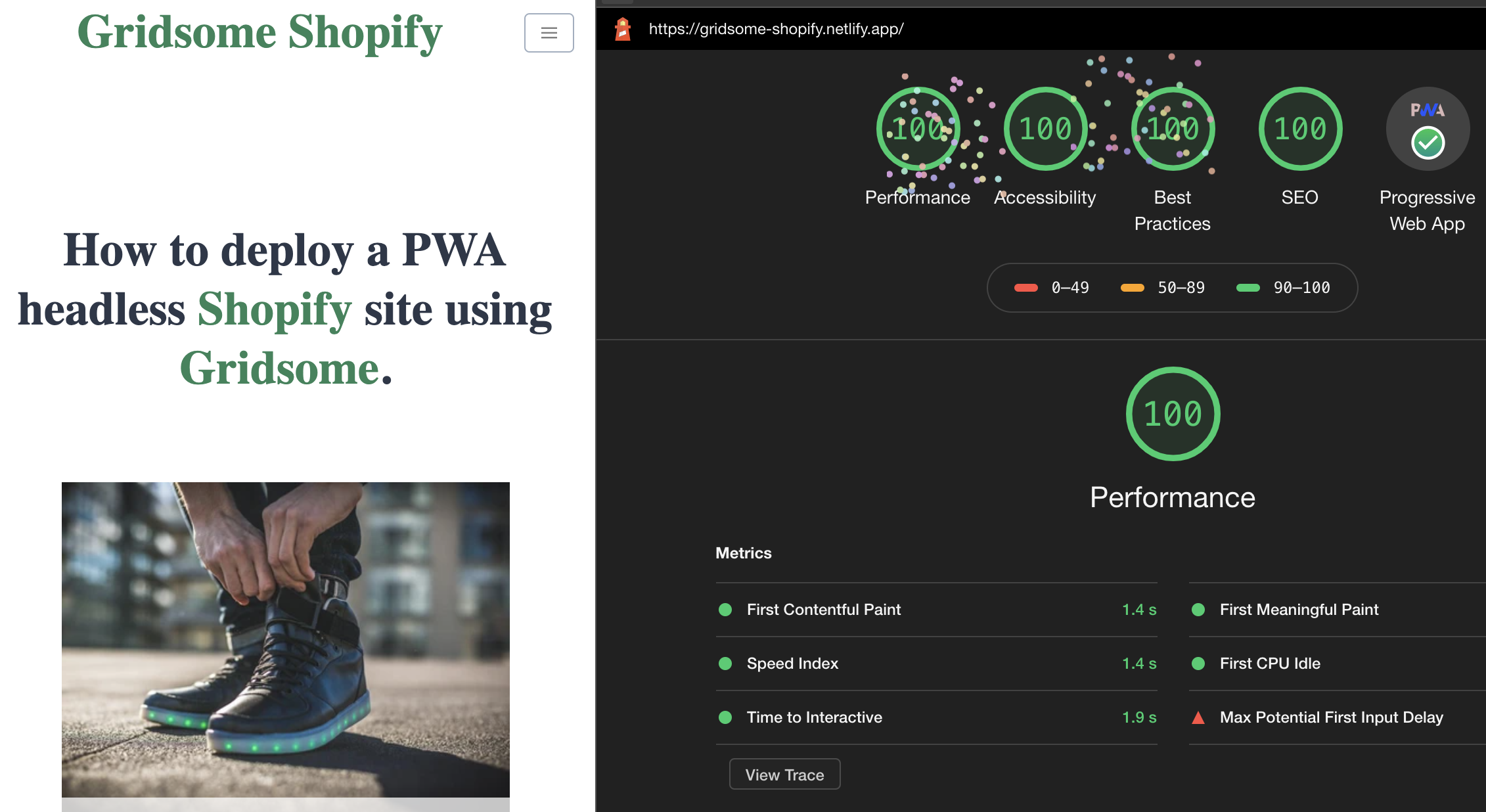
Task: Expand the First Meaningful Paint metric
Action: 1299,610
